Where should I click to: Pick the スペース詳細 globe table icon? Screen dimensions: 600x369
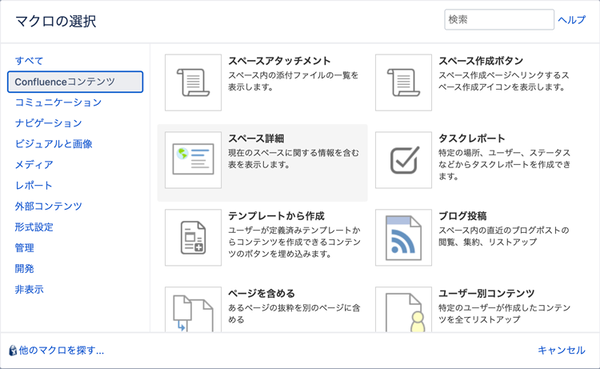tap(193, 160)
